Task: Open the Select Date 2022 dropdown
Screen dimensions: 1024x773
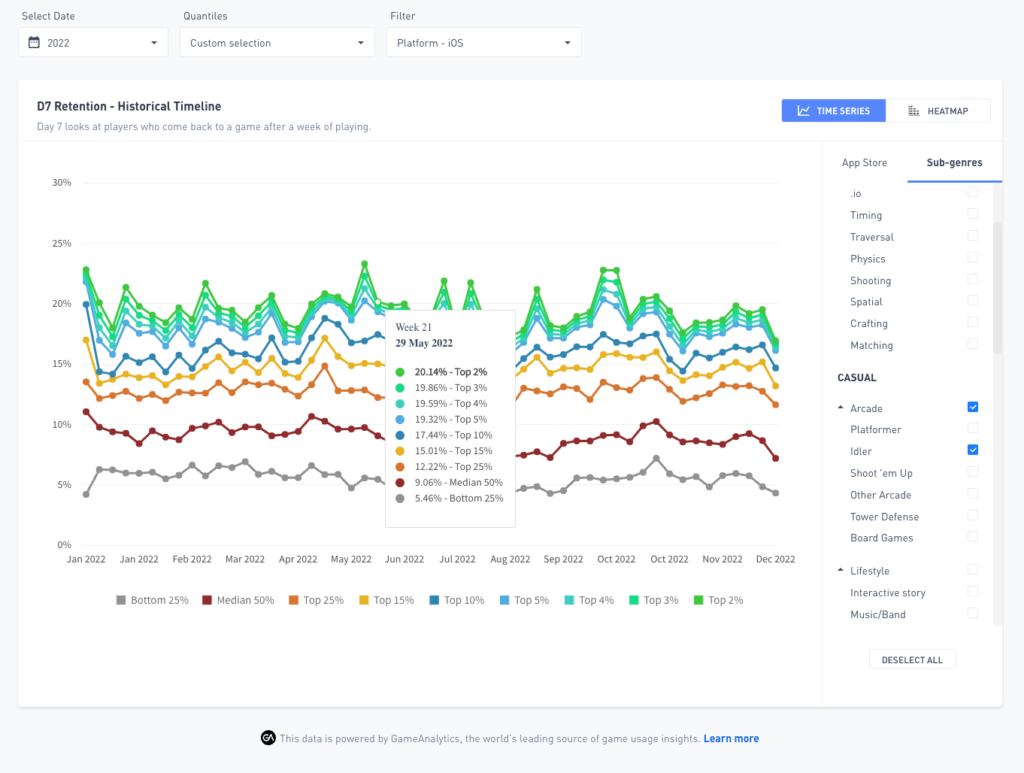Action: coord(93,42)
